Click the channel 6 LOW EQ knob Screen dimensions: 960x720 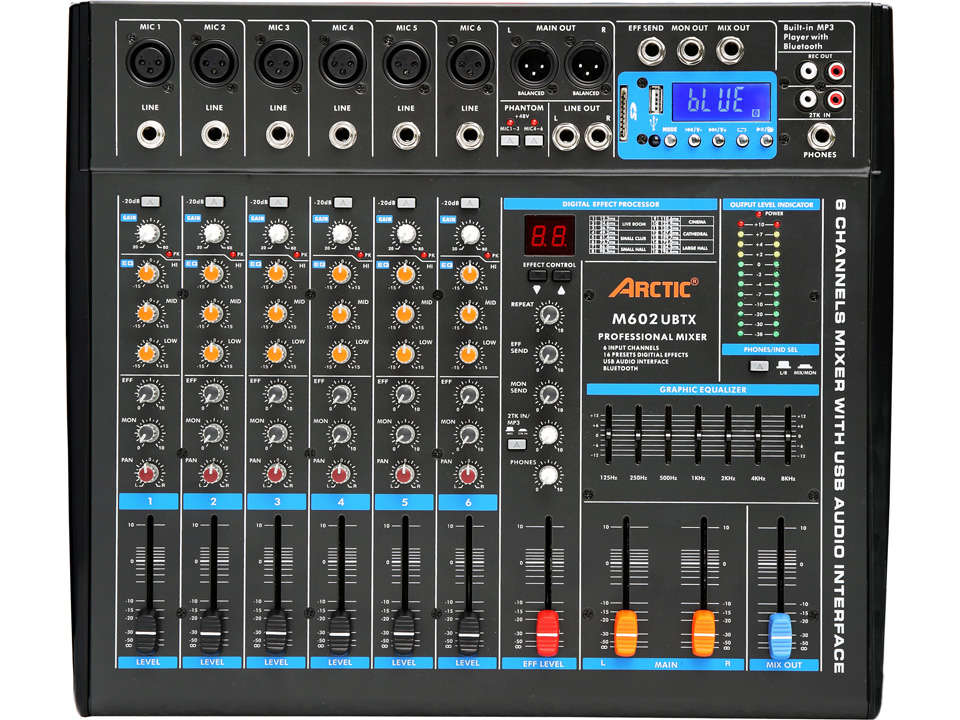pyautogui.click(x=469, y=353)
